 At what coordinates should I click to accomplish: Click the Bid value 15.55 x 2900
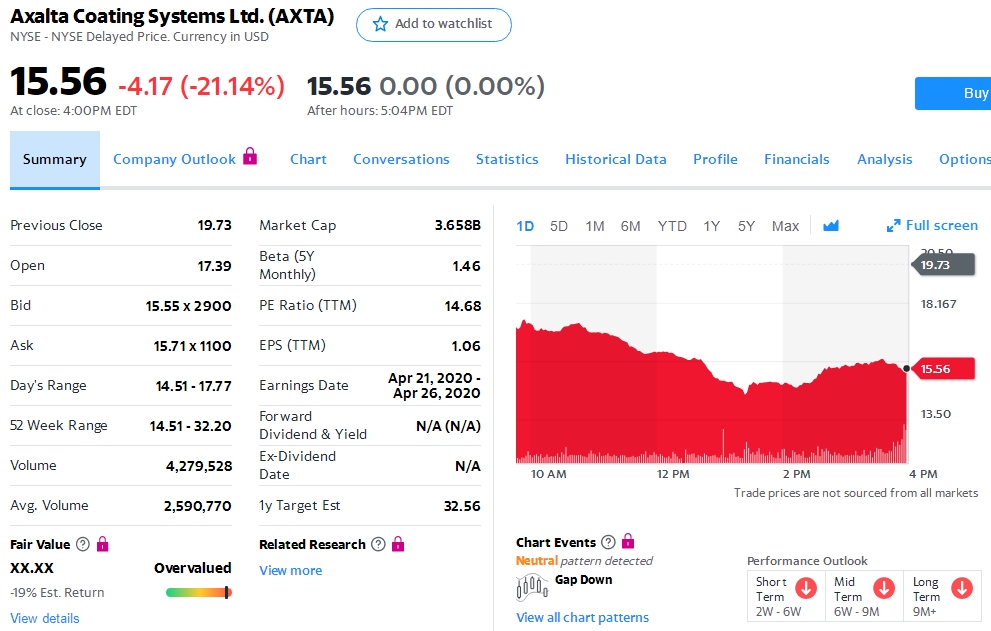(x=188, y=306)
